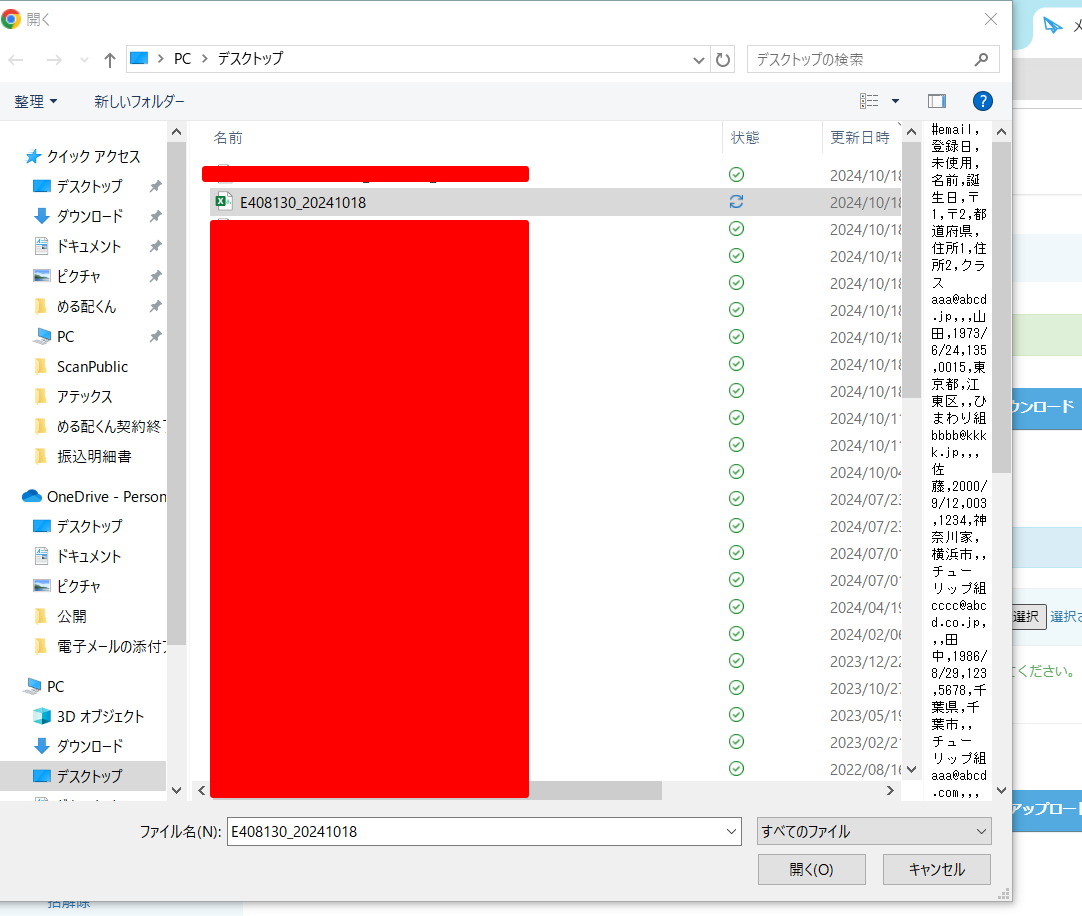Click paper plane icon in background page

[1052, 26]
